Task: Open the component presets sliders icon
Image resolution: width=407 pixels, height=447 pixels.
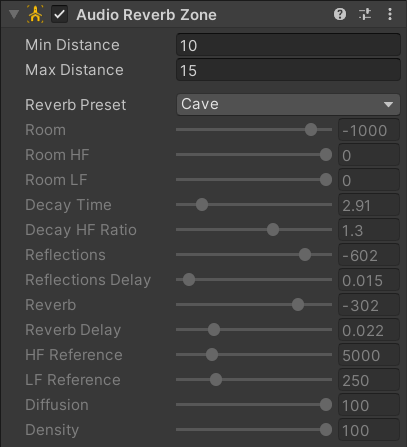Action: [x=365, y=14]
